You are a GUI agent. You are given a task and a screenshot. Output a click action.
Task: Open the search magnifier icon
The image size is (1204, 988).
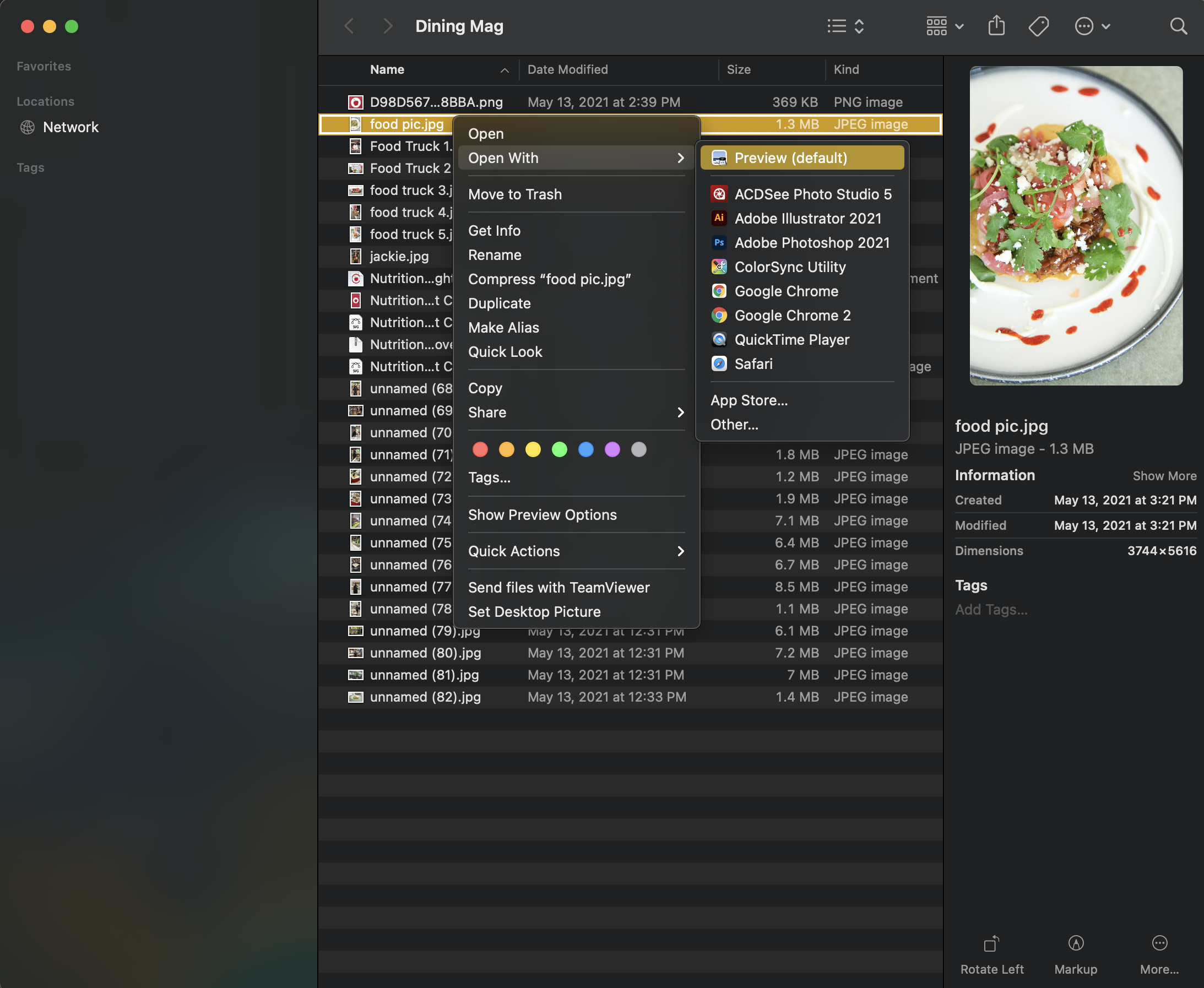coord(1178,26)
